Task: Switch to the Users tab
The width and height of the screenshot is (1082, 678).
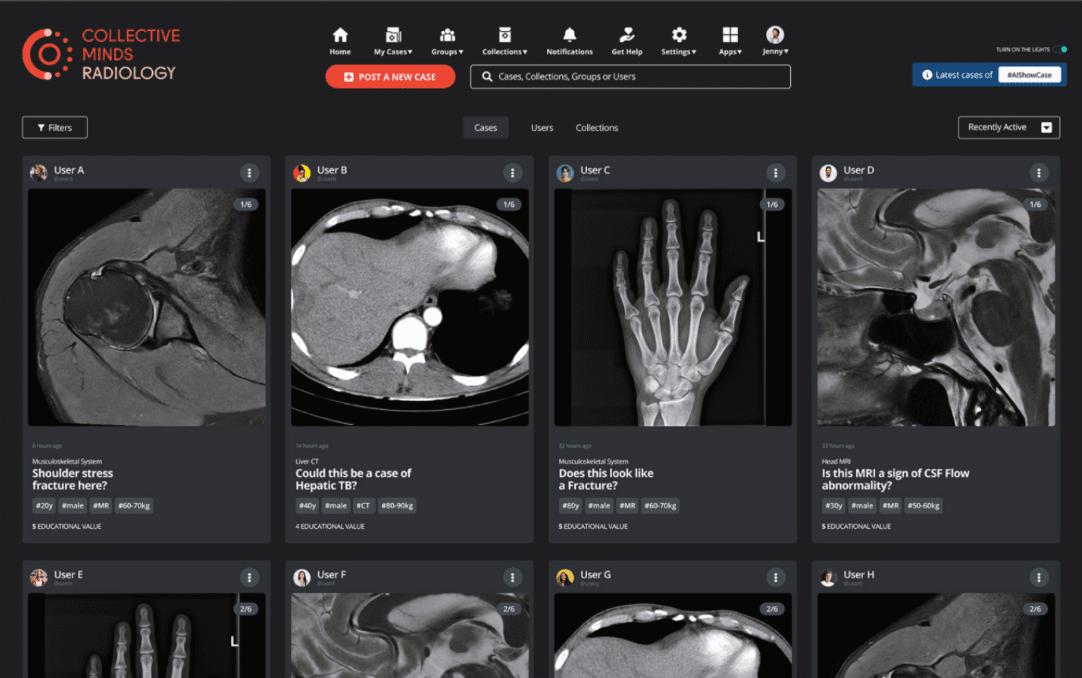Action: point(541,127)
